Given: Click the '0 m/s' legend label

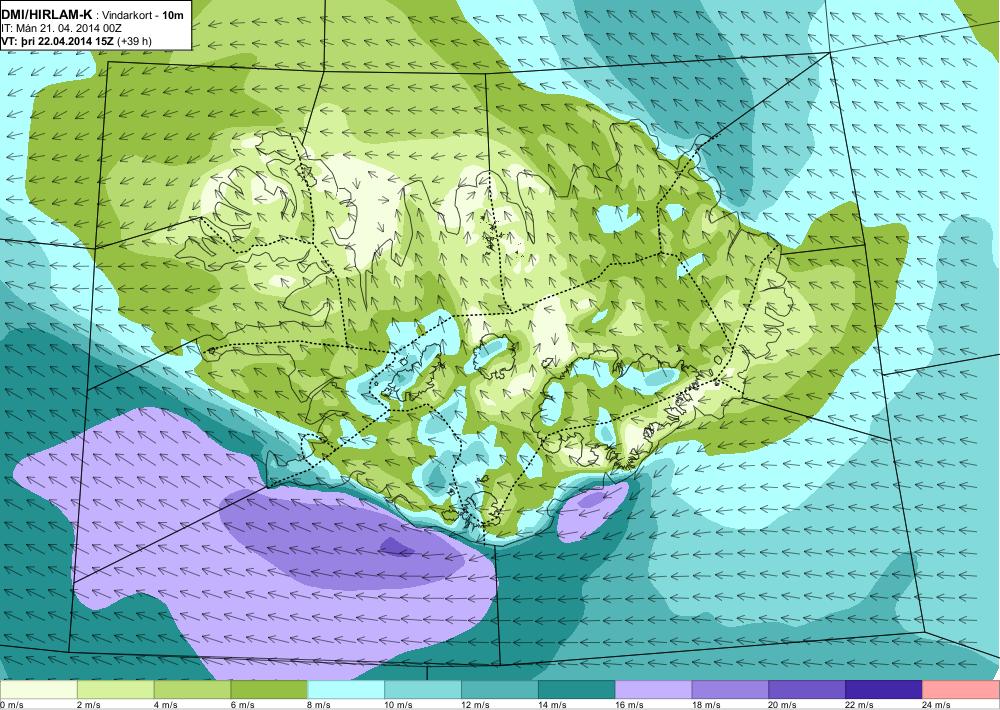Looking at the screenshot, I should click(x=12, y=705).
